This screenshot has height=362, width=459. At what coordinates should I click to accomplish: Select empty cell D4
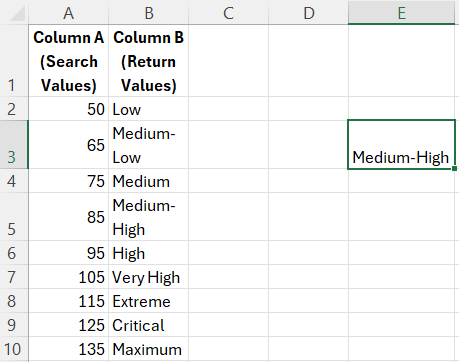coord(309,181)
